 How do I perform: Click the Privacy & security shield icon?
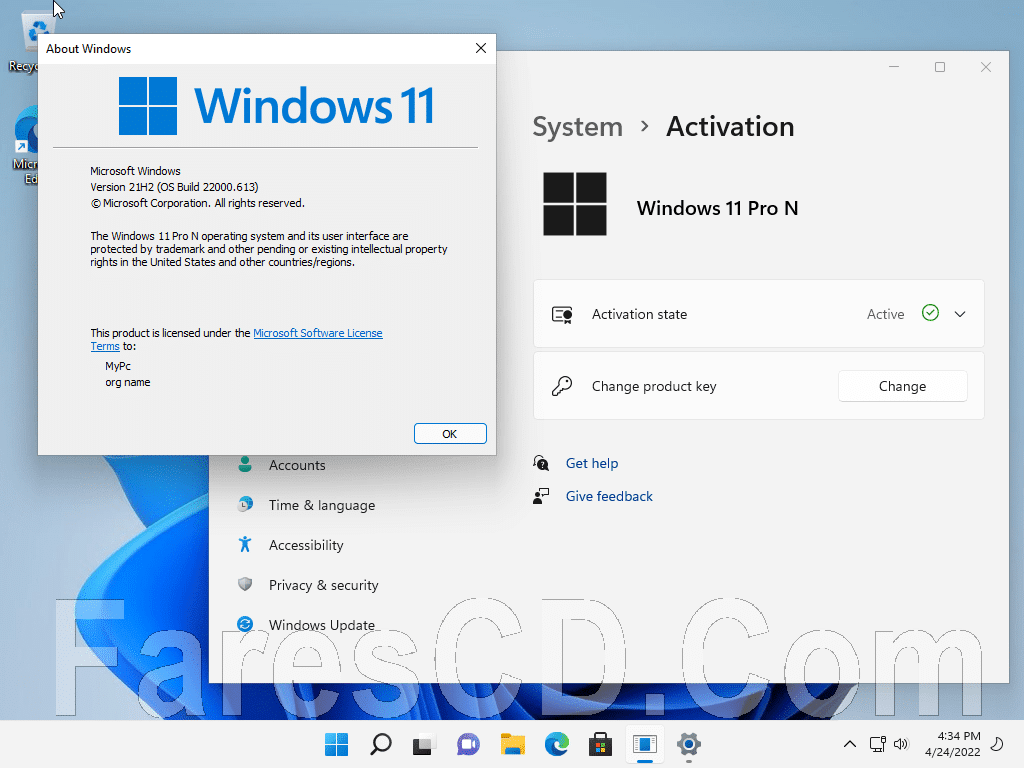click(x=245, y=584)
